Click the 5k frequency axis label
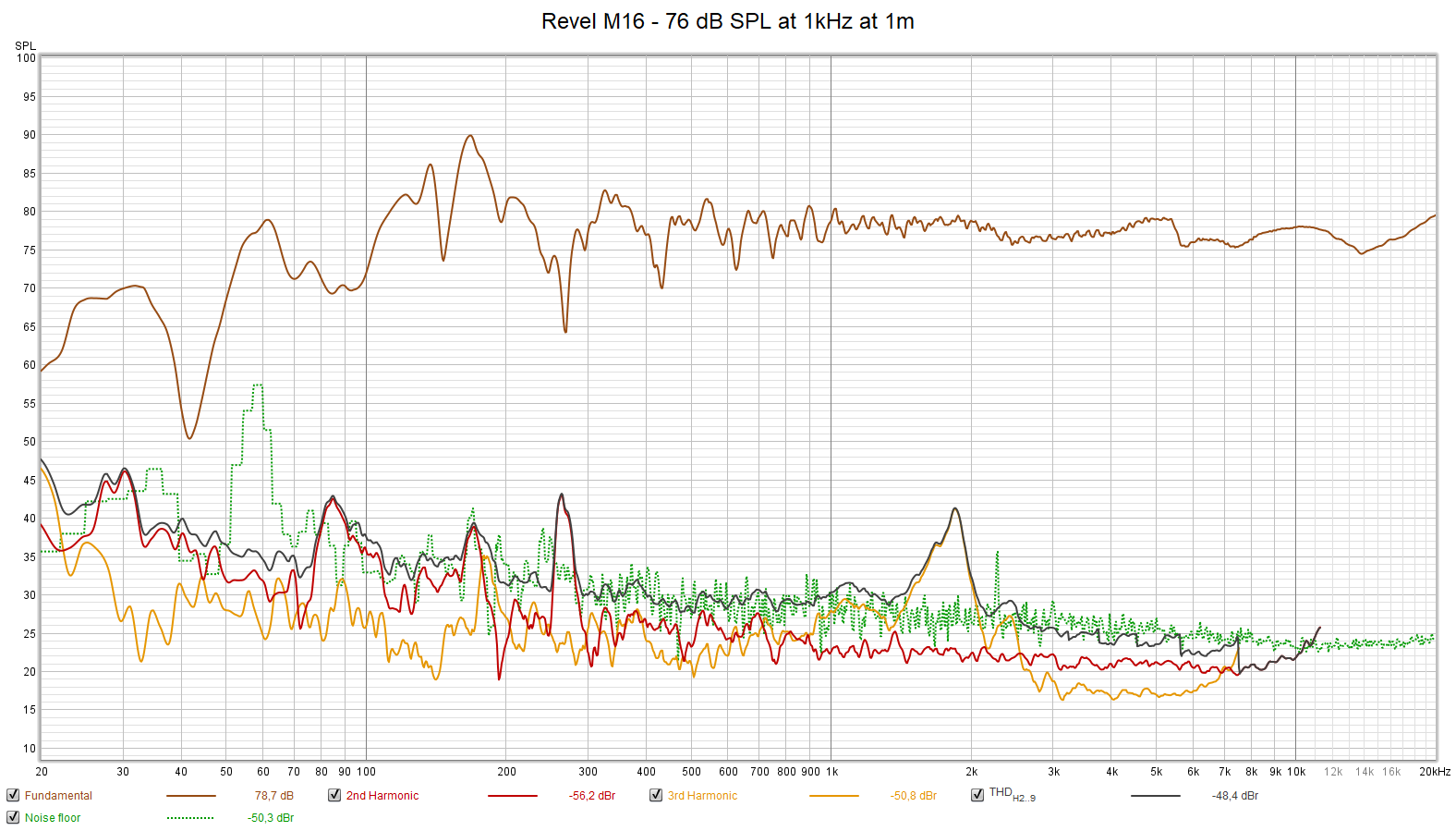 pyautogui.click(x=1157, y=772)
